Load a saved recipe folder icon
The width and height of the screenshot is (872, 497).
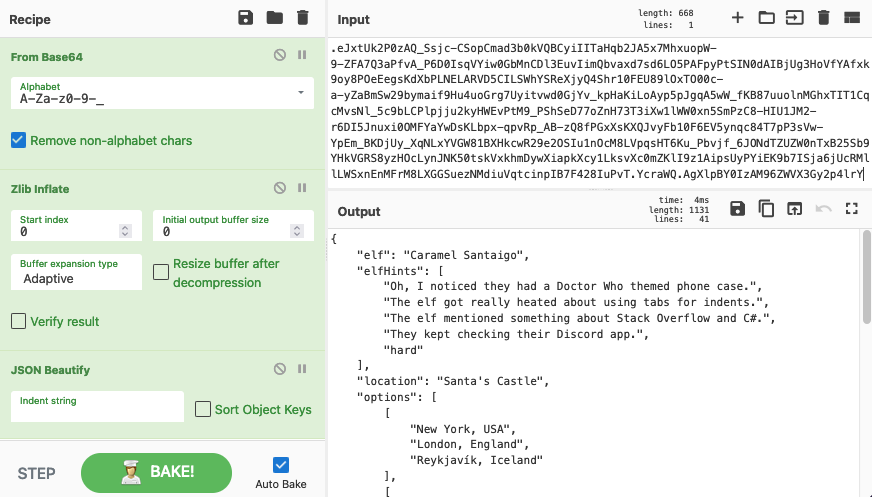click(x=275, y=18)
